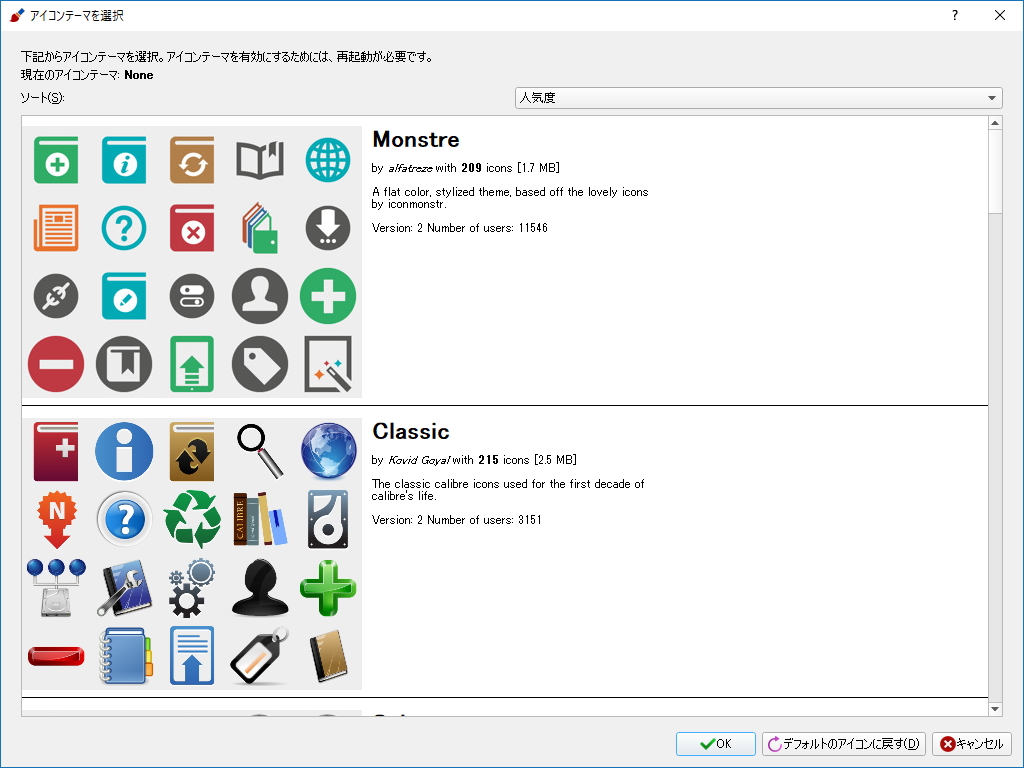Click Monstre open book view icon
The image size is (1024, 768).
click(260, 160)
